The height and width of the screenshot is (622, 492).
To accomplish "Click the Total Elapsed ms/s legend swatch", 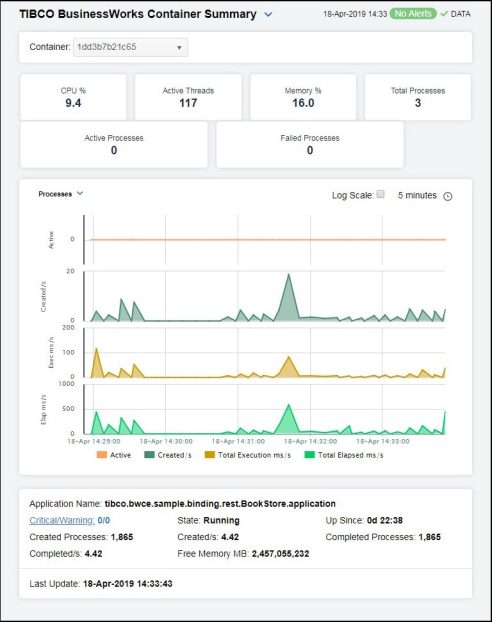I will 309,455.
